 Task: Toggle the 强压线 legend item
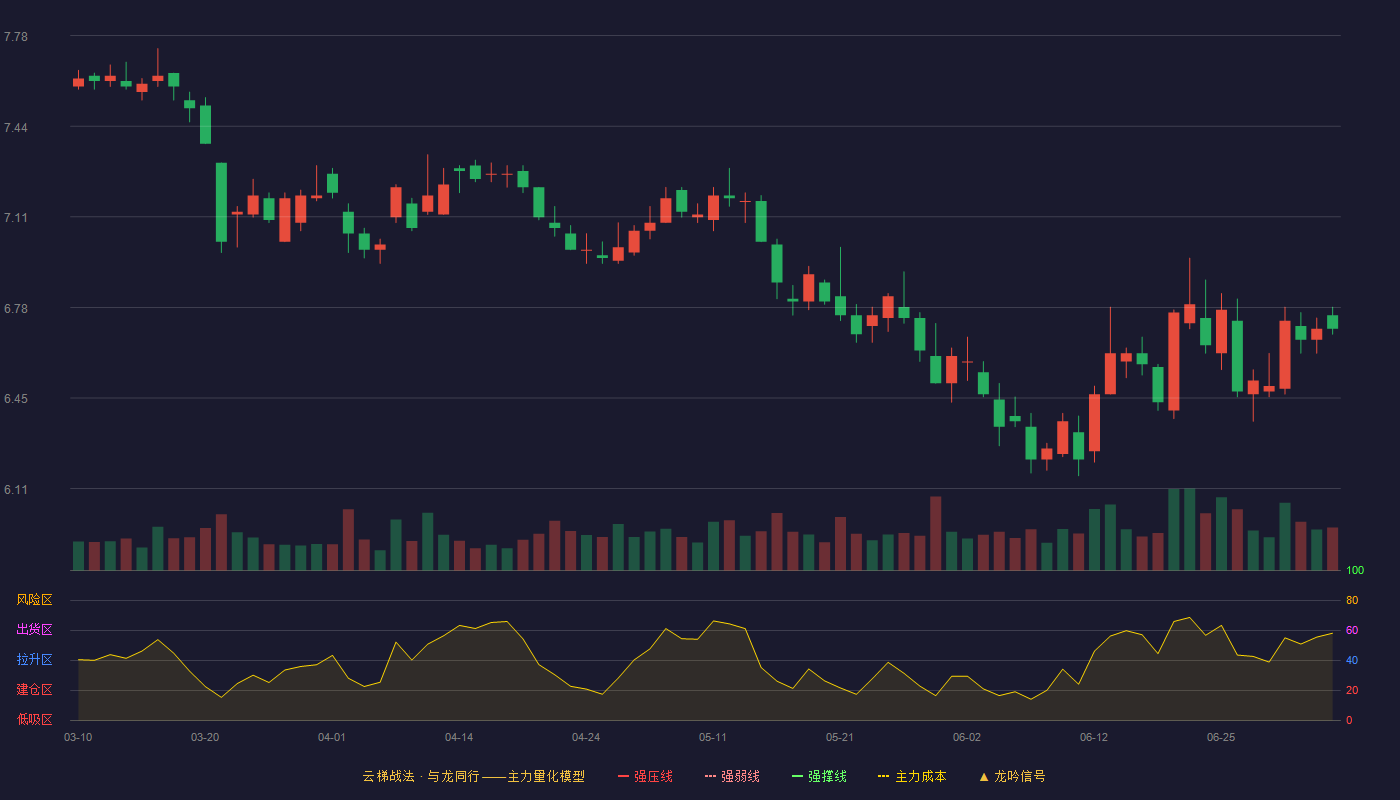click(x=645, y=776)
